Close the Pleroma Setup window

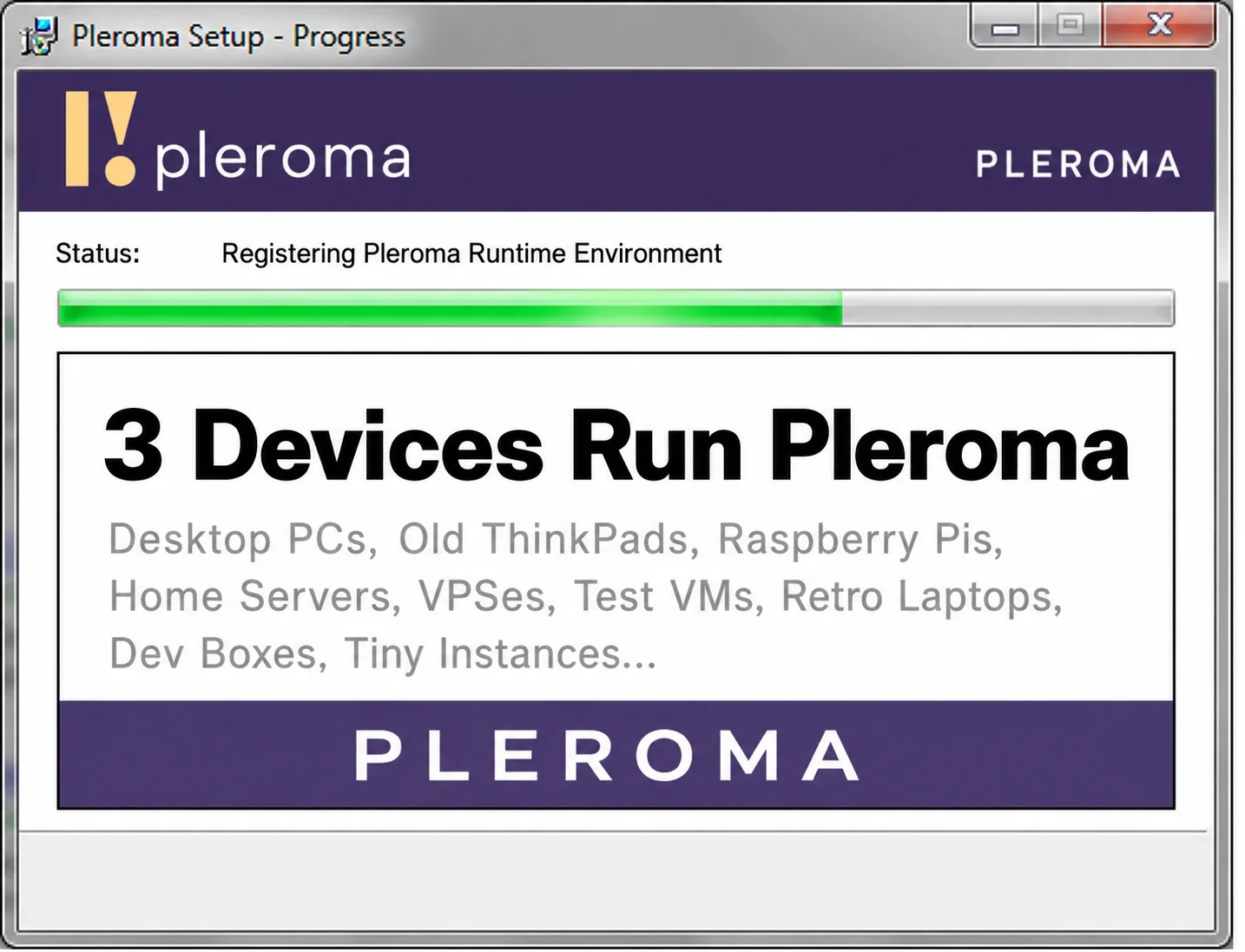pyautogui.click(x=1159, y=25)
